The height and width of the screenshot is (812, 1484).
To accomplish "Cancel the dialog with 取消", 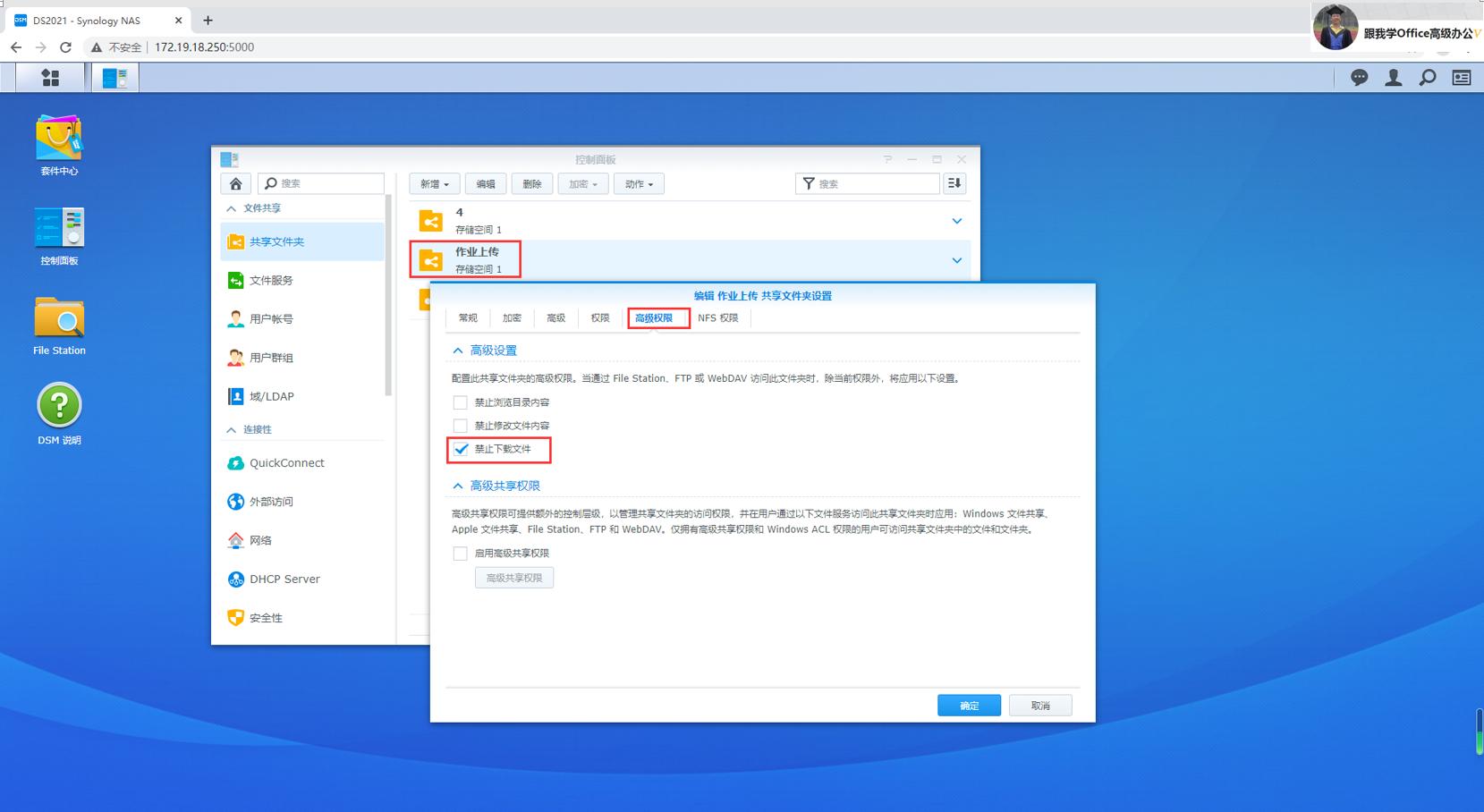I will point(1040,705).
